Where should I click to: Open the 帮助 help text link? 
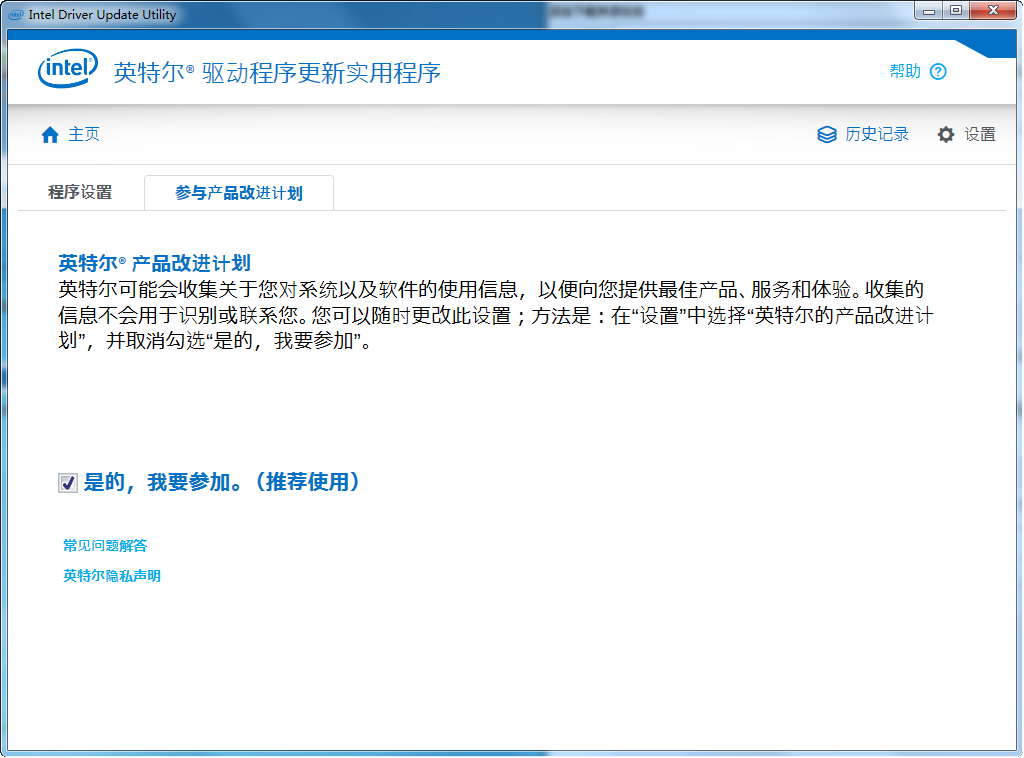(x=904, y=72)
